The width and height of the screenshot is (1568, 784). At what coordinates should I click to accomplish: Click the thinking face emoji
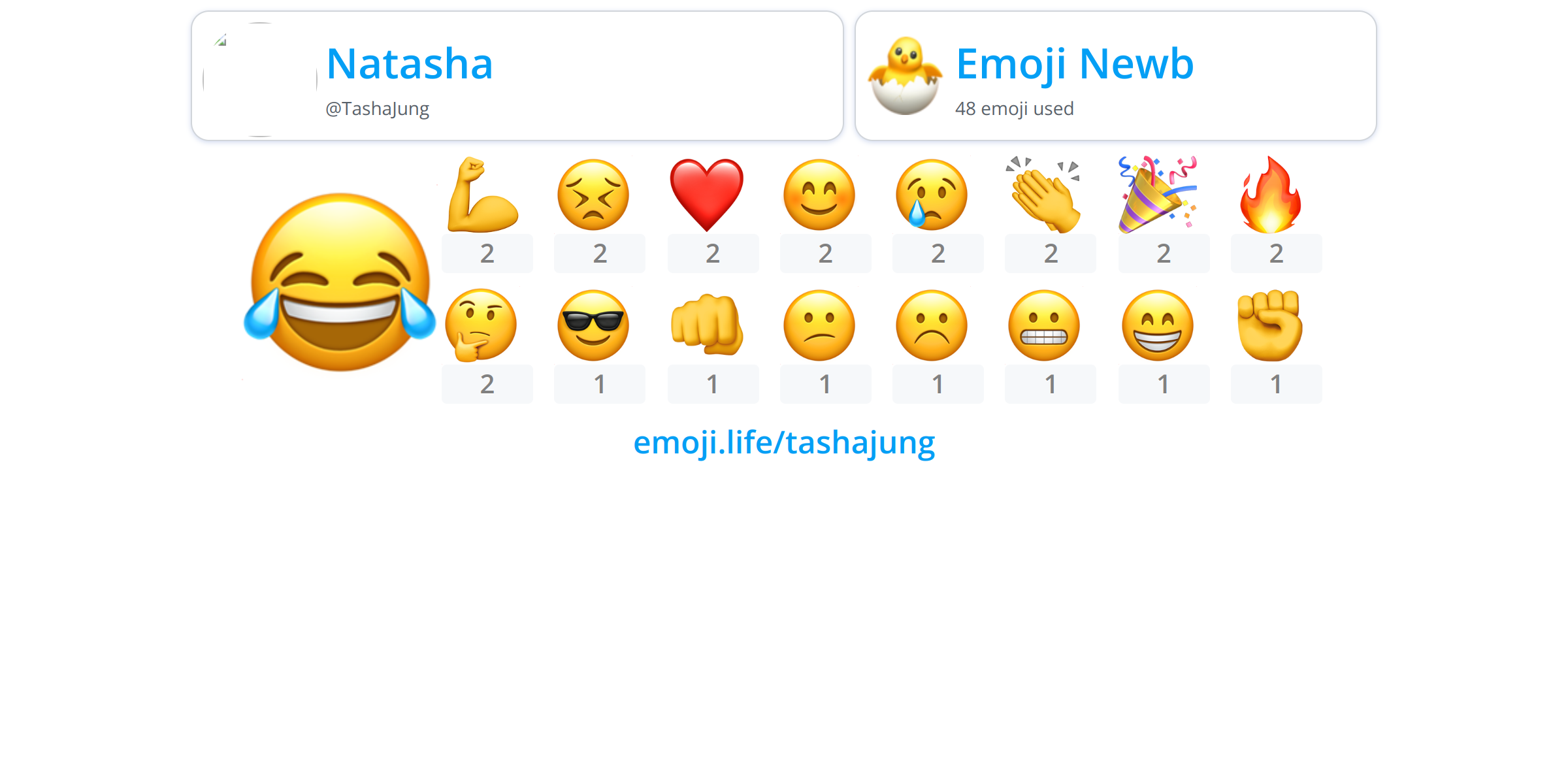481,325
